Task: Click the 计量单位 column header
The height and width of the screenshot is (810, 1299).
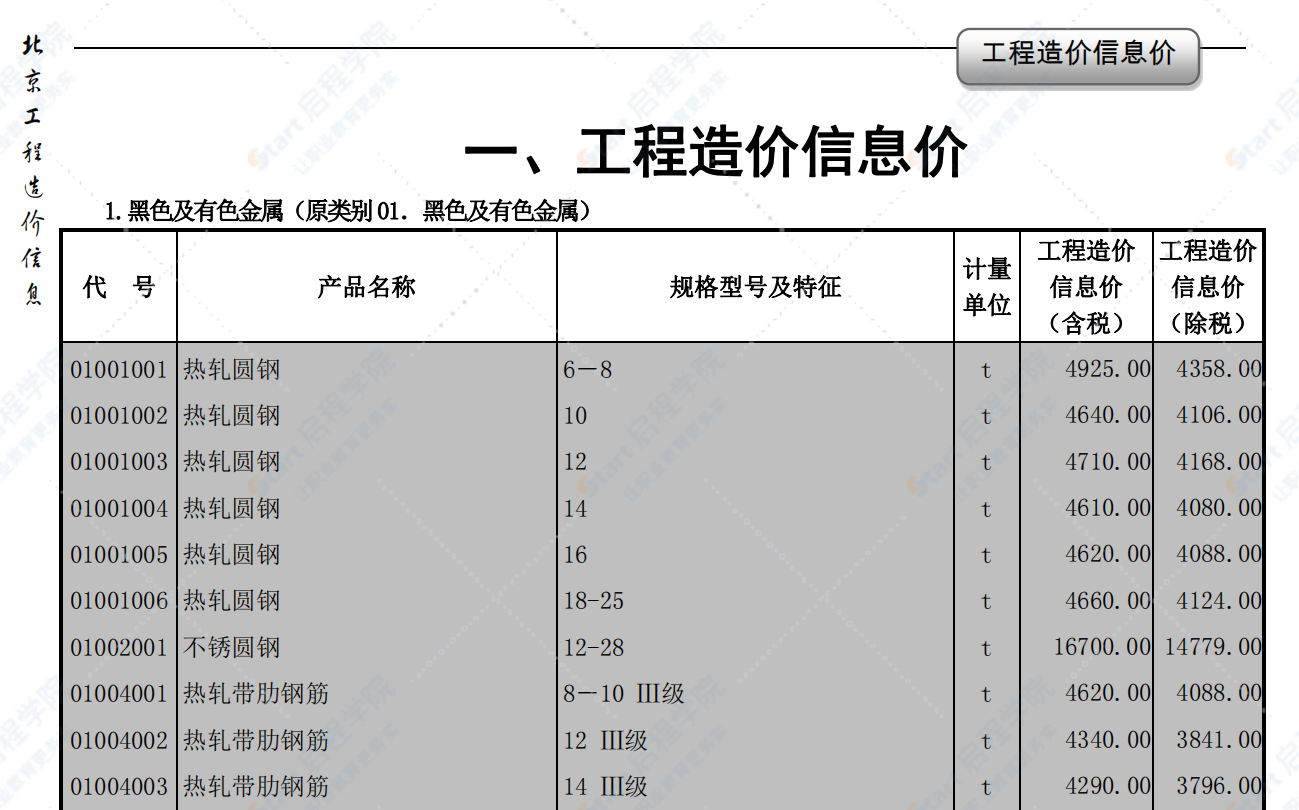Action: [987, 287]
